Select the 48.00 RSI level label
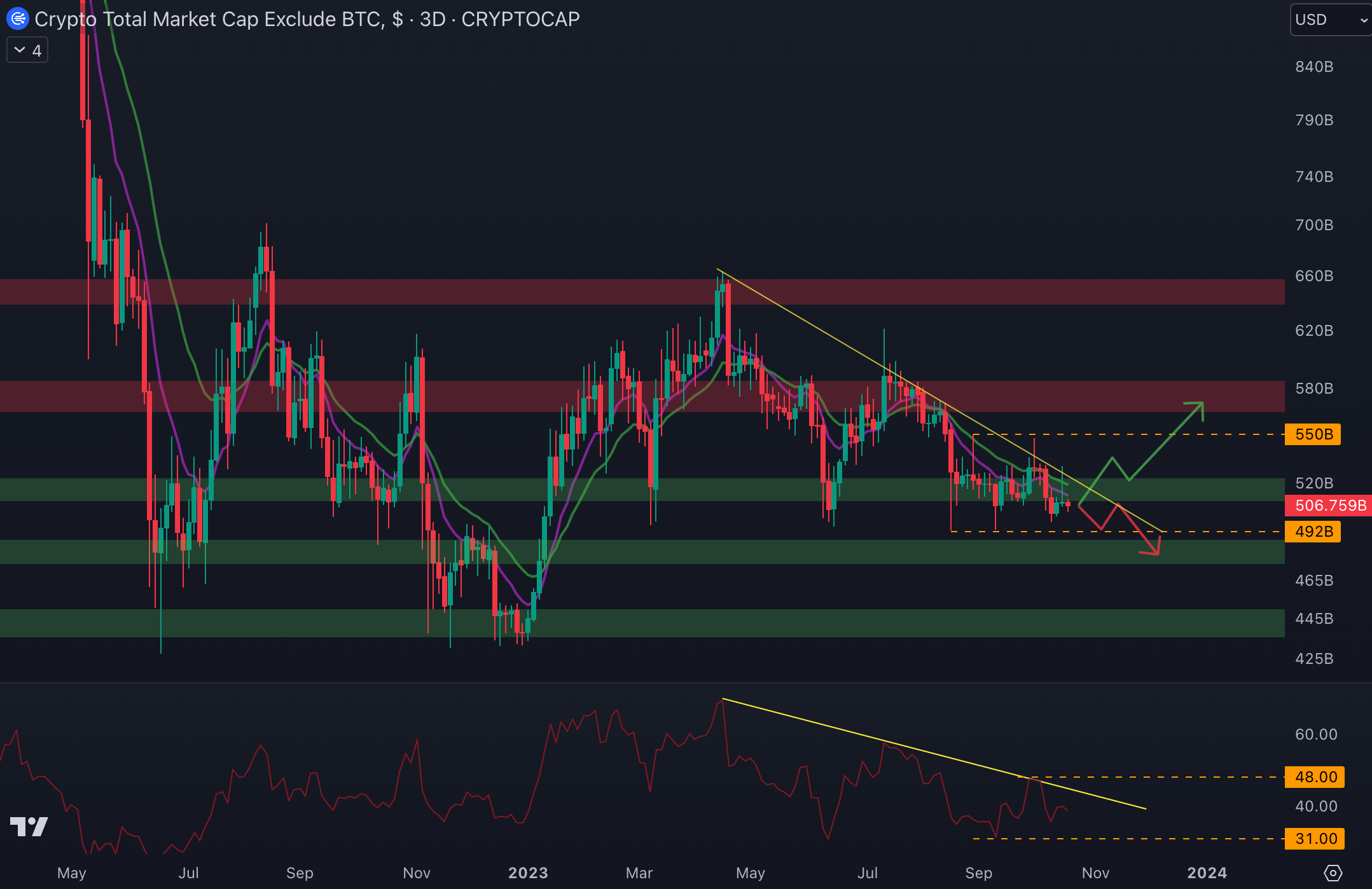The image size is (1372, 889). point(1315,777)
